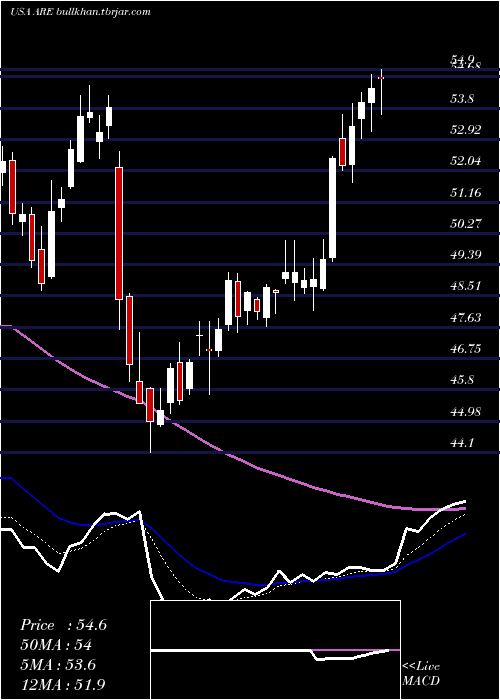Click the 45.8 price axis label
This screenshot has width=500, height=700.
pyautogui.click(x=462, y=380)
